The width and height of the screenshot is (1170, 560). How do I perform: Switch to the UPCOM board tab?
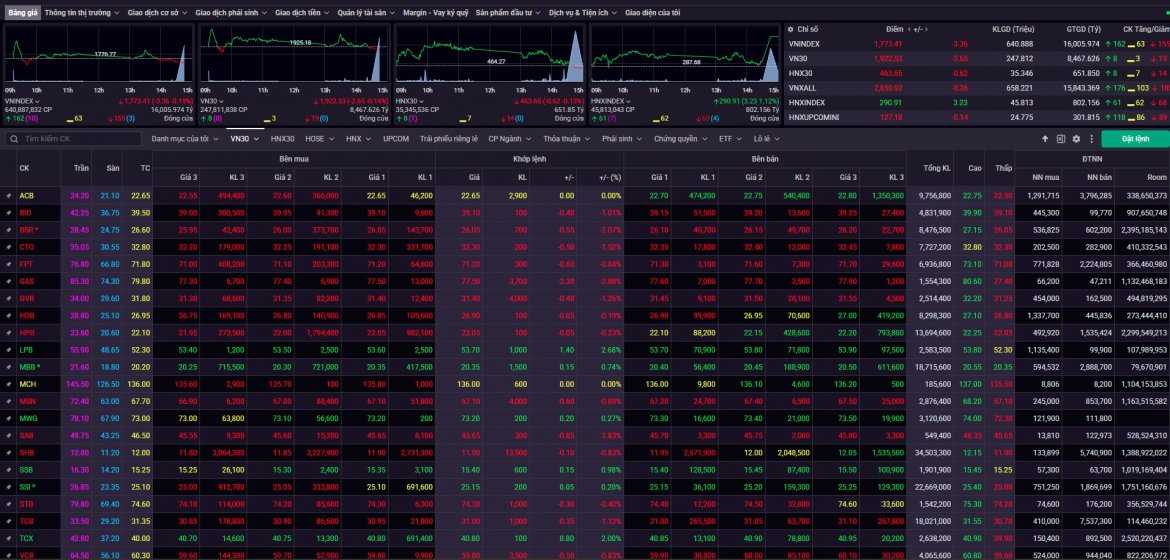pos(395,139)
